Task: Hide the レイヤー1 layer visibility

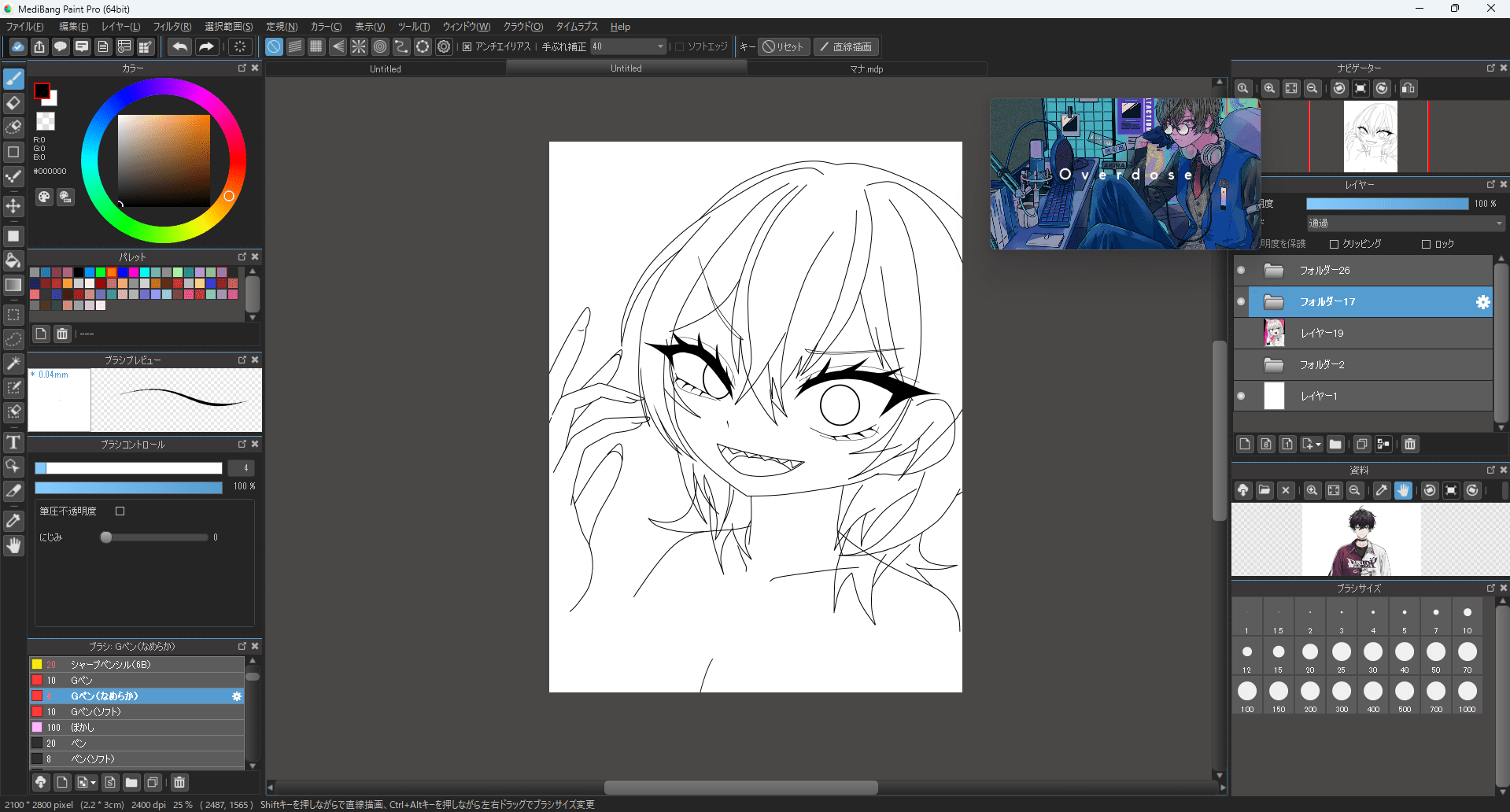Action: tap(1241, 397)
